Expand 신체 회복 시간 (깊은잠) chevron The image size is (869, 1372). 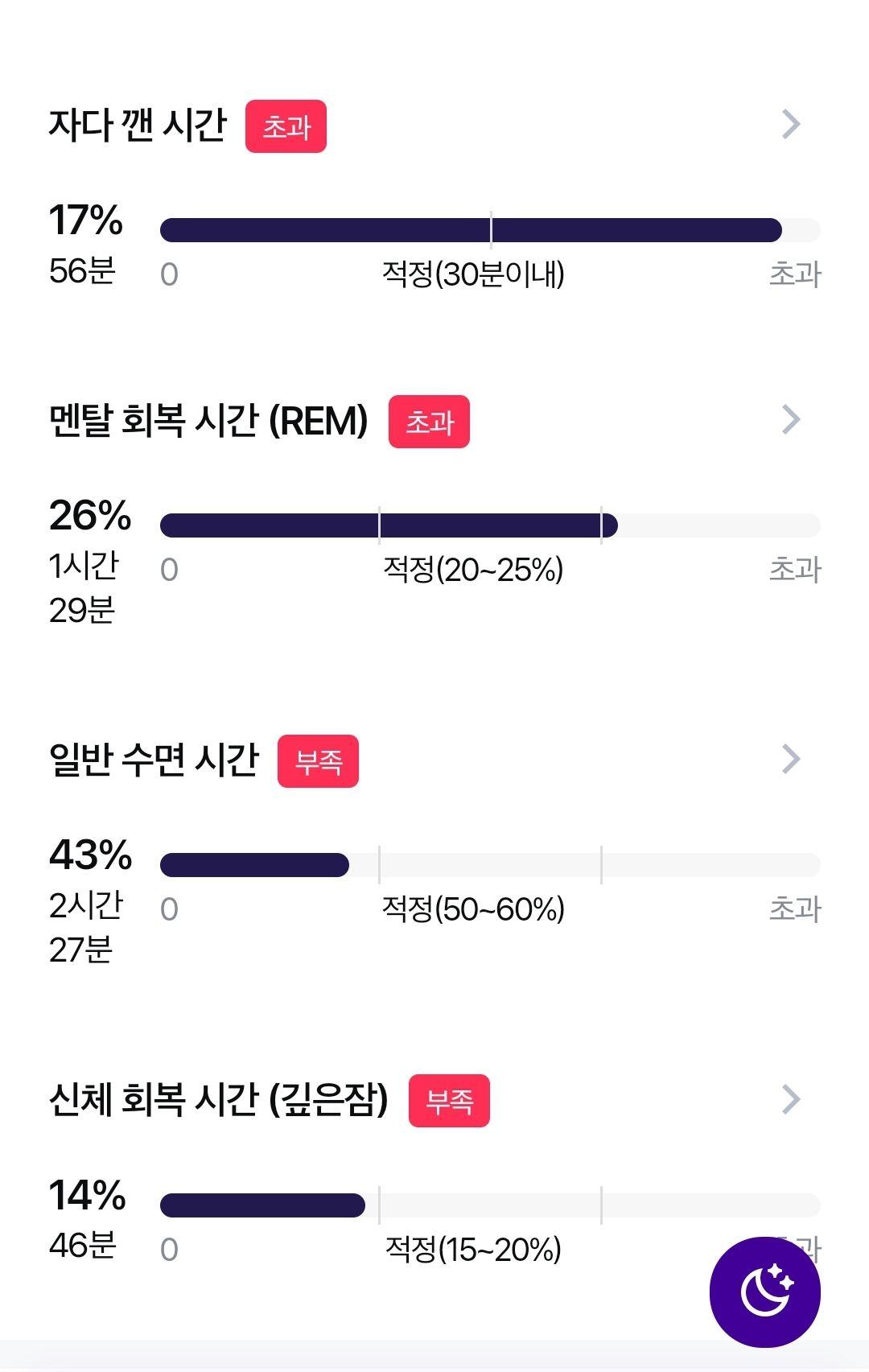tap(792, 1099)
